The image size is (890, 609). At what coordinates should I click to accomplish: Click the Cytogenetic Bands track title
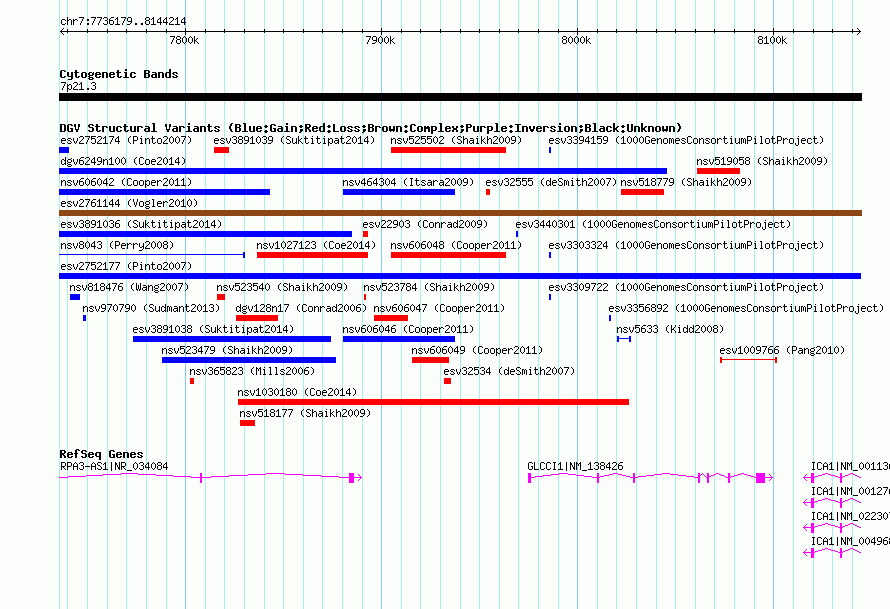click(x=119, y=74)
